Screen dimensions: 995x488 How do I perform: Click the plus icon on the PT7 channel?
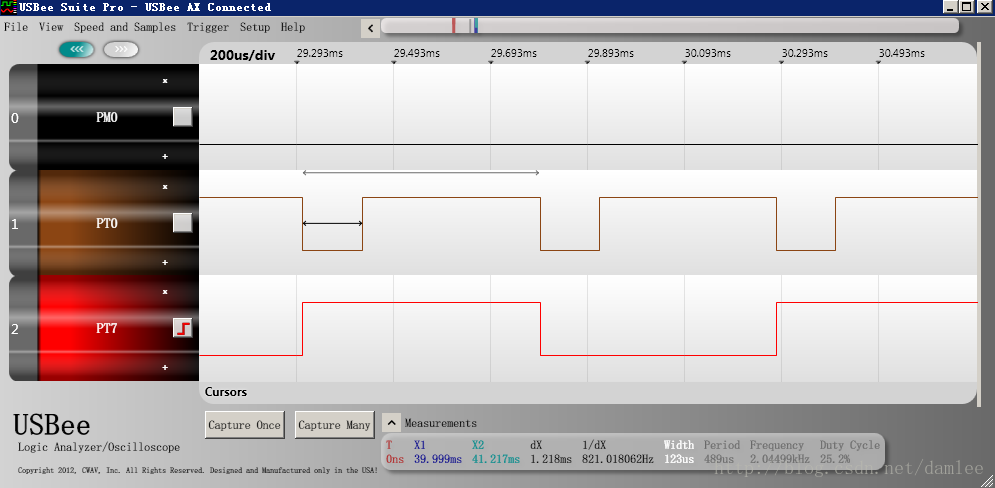(x=165, y=367)
